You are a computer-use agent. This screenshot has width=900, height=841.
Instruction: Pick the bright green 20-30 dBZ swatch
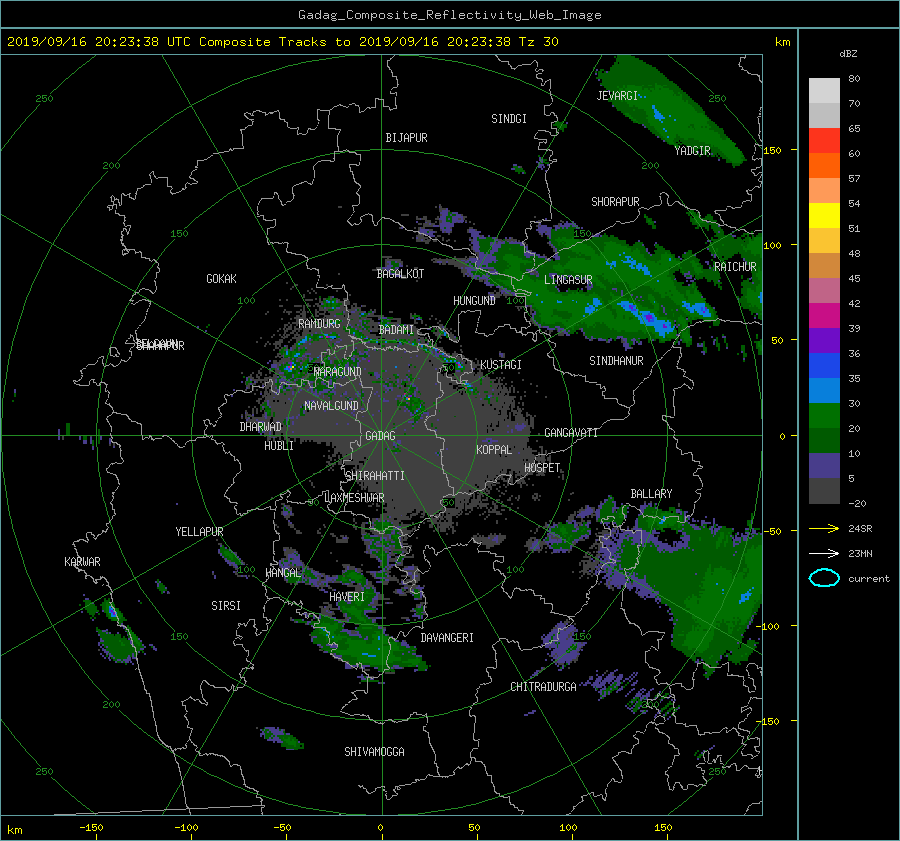[824, 416]
